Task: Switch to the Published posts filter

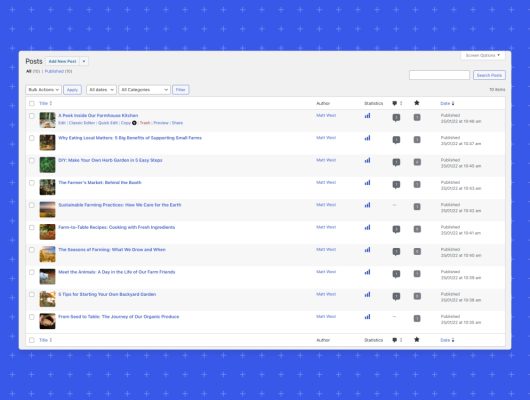Action: point(58,71)
